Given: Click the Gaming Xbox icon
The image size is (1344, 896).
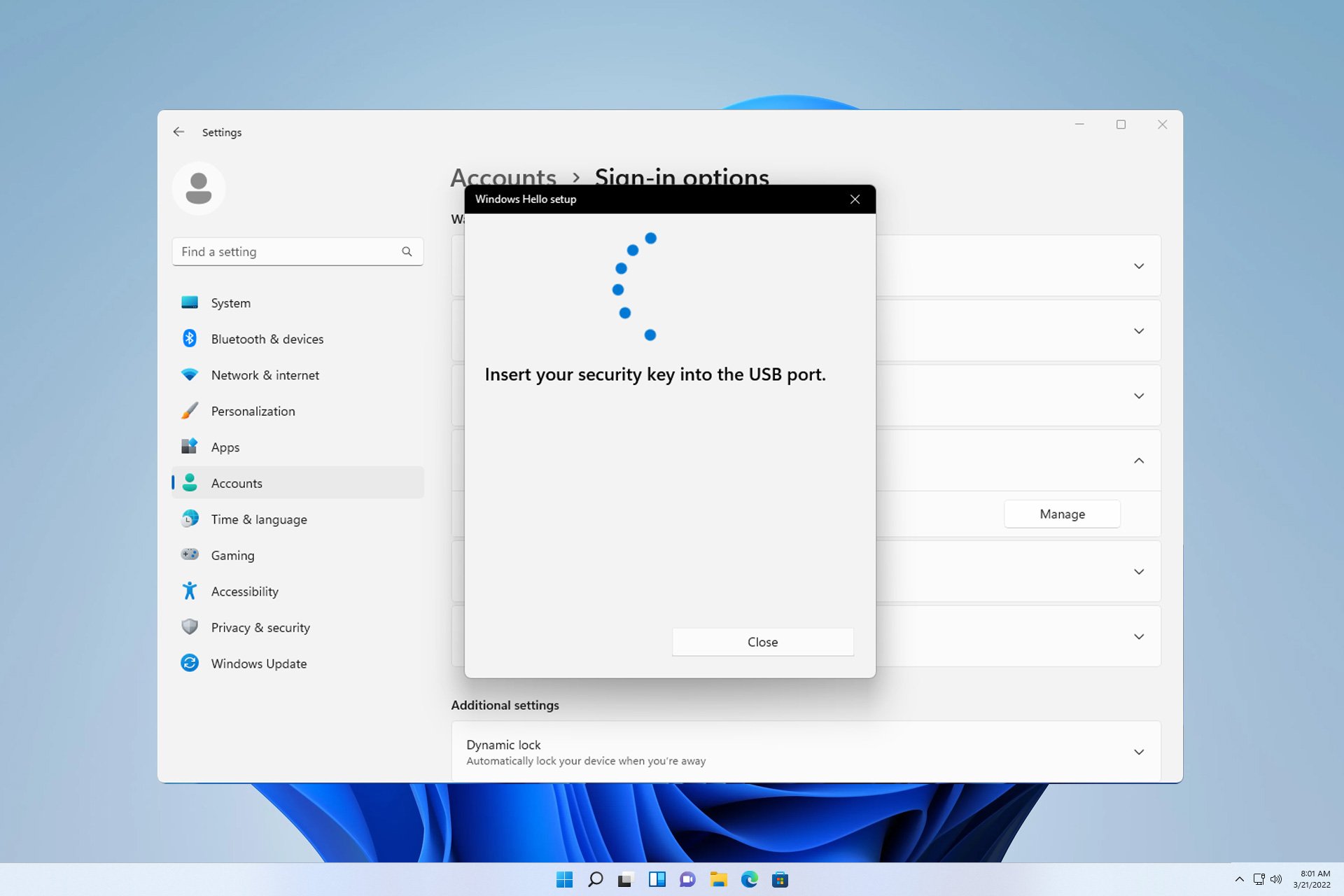Looking at the screenshot, I should (190, 554).
